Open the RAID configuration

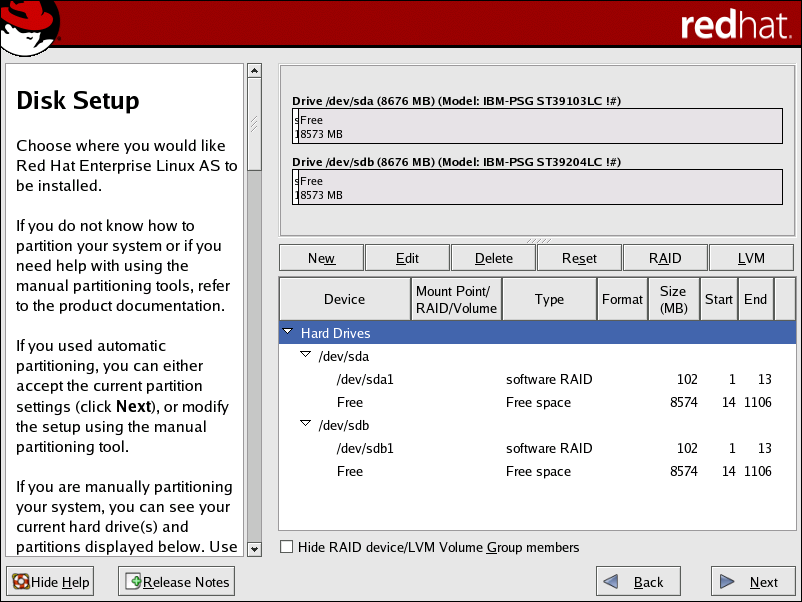click(x=664, y=257)
